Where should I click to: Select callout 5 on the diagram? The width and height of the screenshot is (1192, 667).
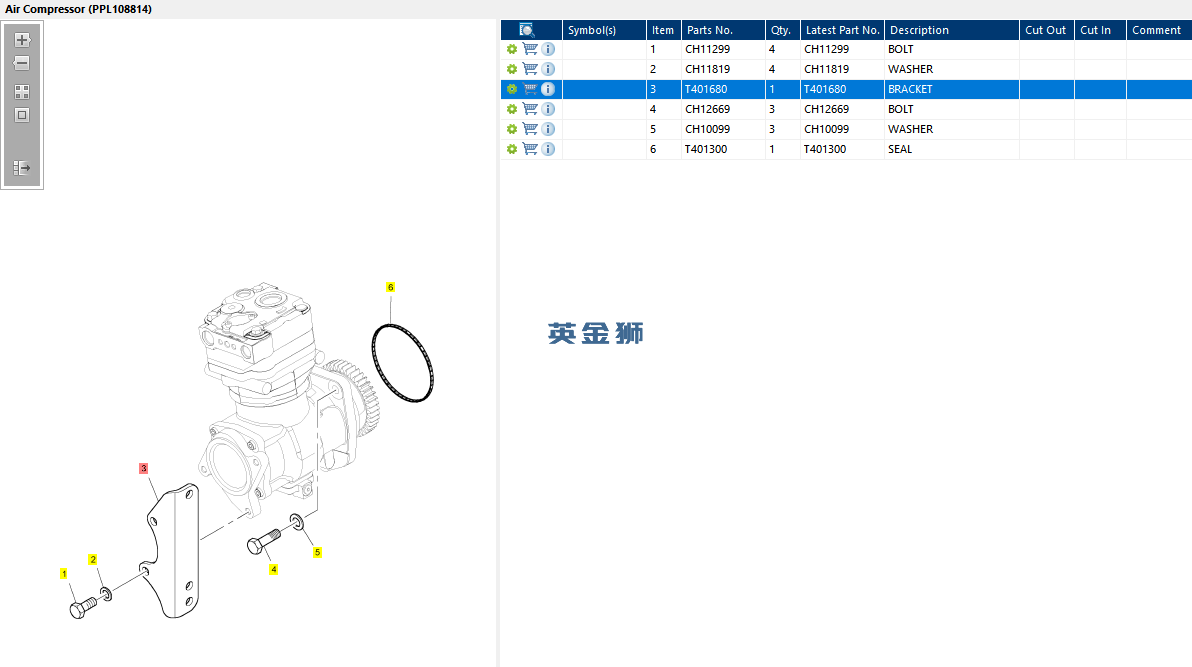pyautogui.click(x=318, y=552)
